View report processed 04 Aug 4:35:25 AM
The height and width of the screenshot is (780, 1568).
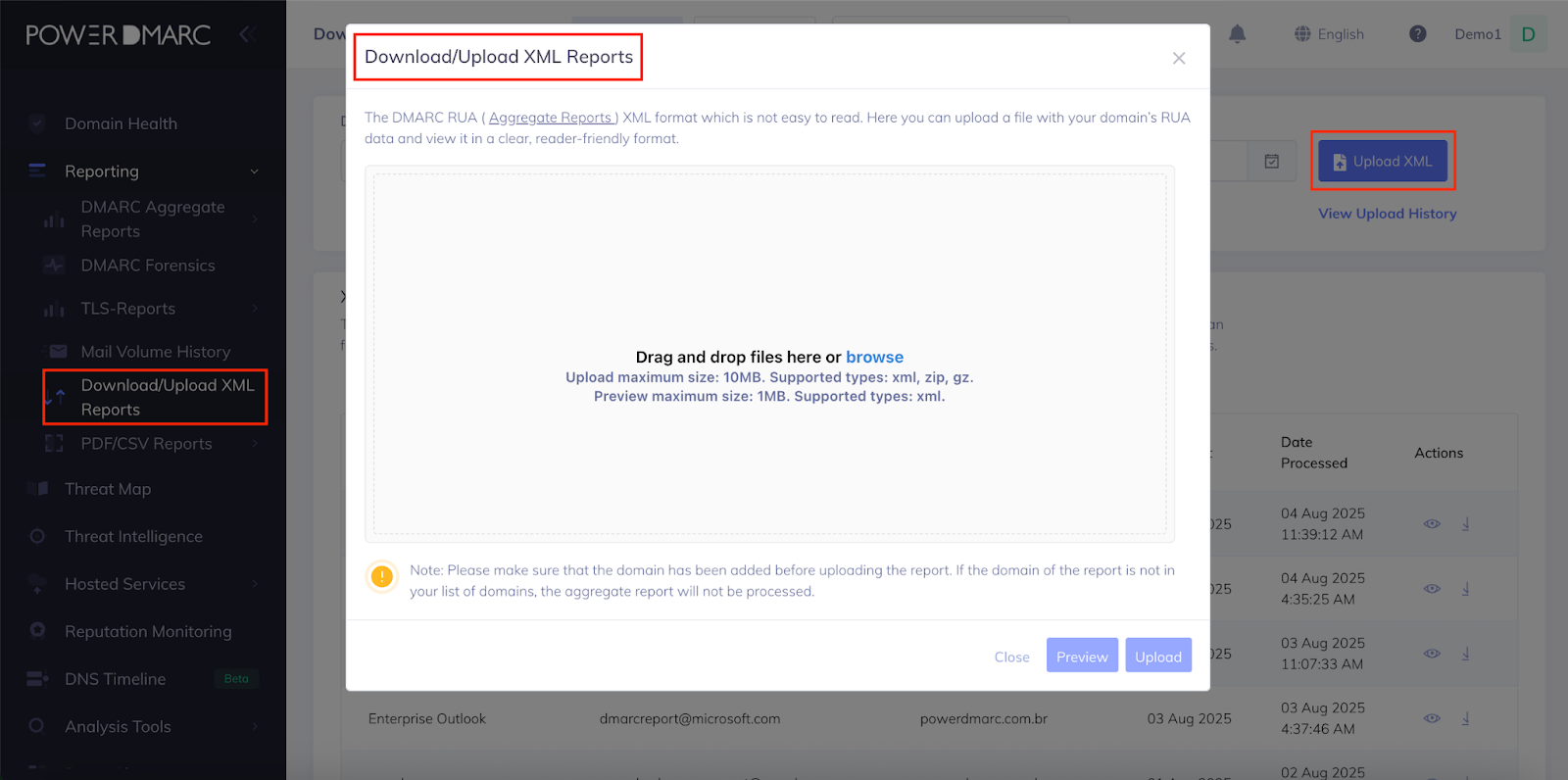pos(1432,588)
